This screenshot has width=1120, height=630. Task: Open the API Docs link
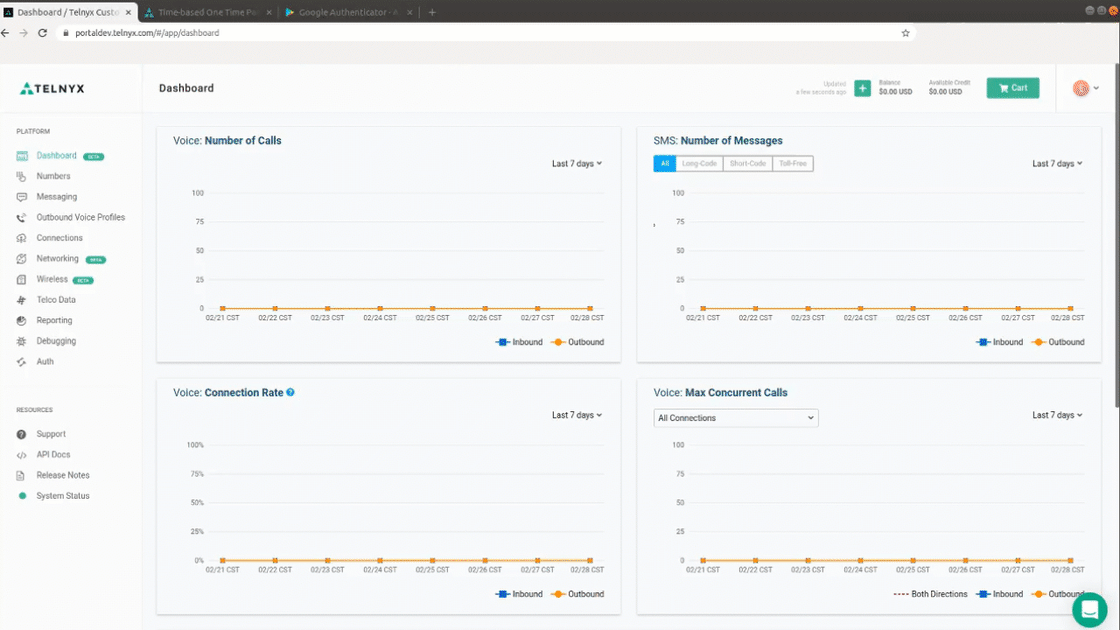(x=53, y=454)
